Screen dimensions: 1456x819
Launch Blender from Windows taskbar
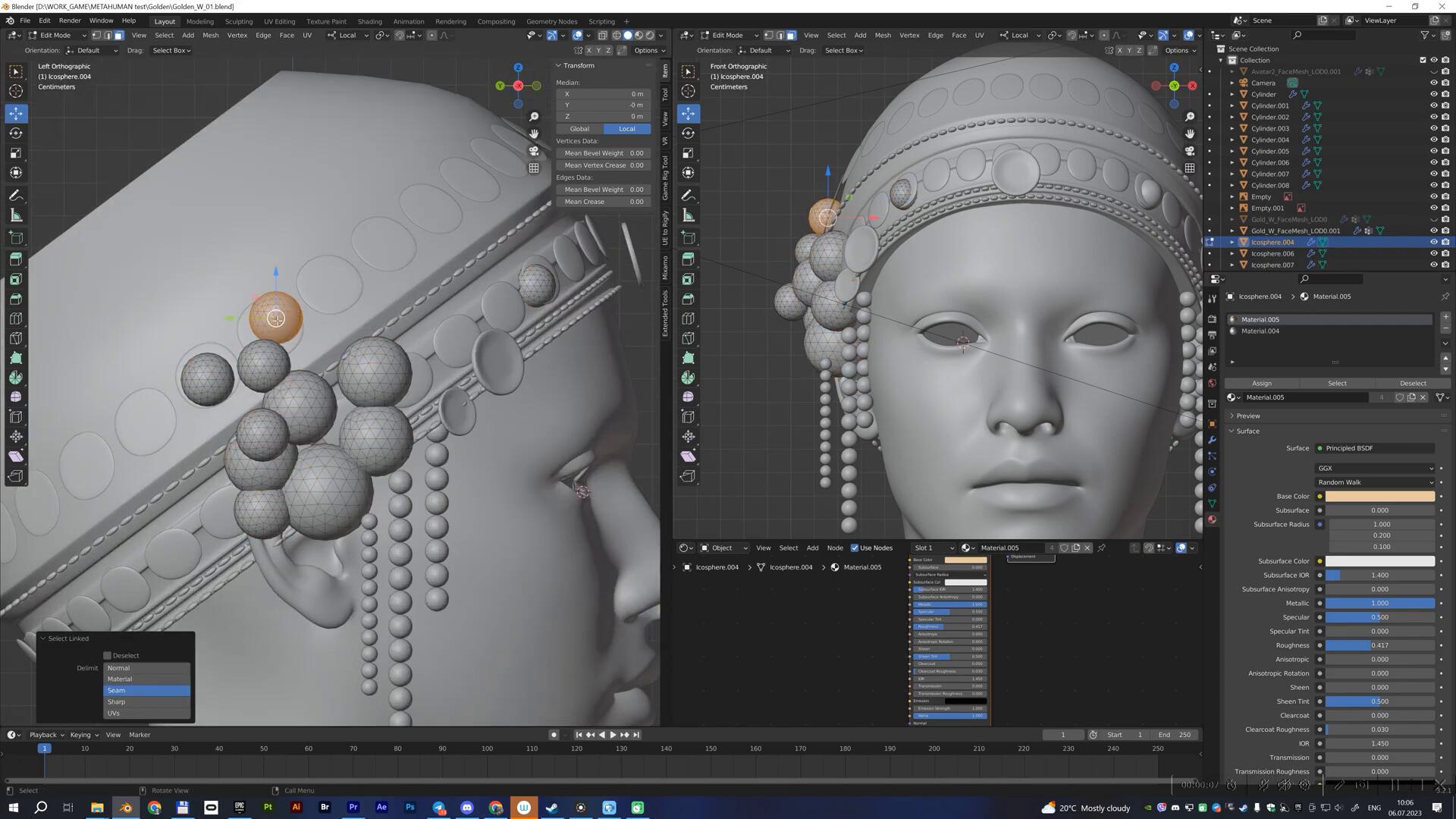point(126,808)
